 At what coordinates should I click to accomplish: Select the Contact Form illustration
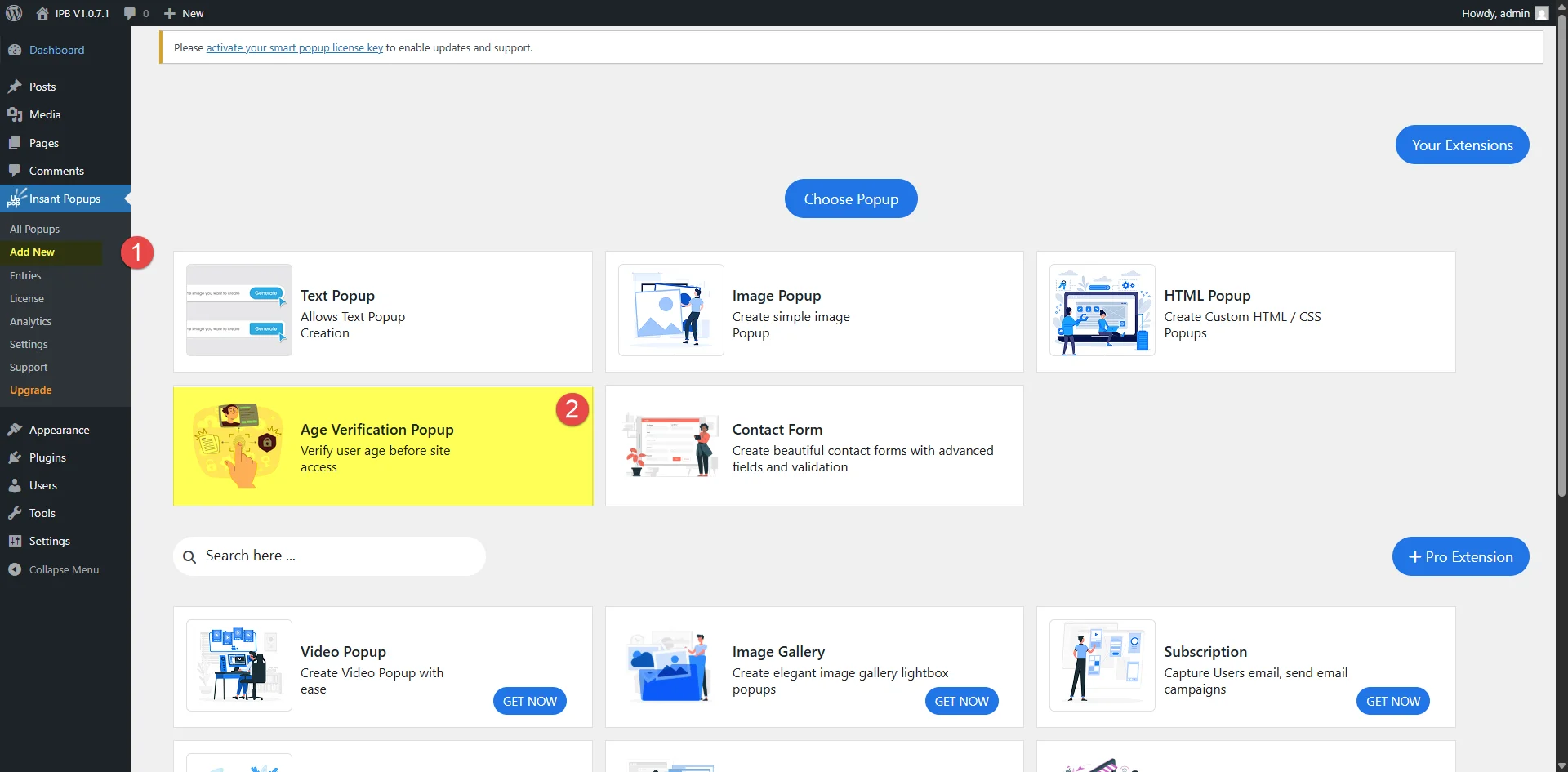click(671, 445)
